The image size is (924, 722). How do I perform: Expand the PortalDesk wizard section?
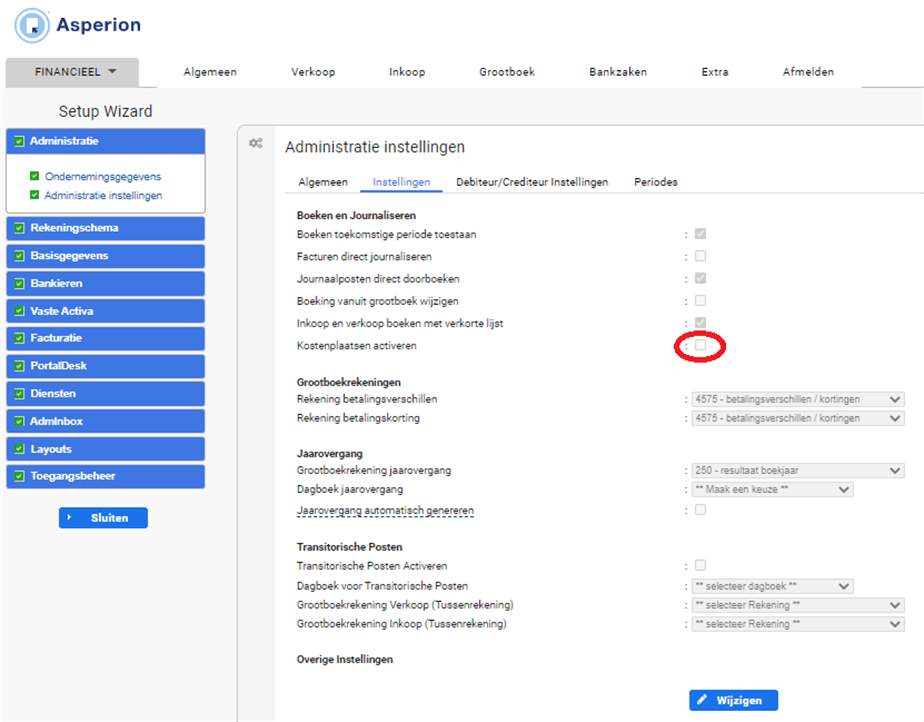pyautogui.click(x=105, y=366)
